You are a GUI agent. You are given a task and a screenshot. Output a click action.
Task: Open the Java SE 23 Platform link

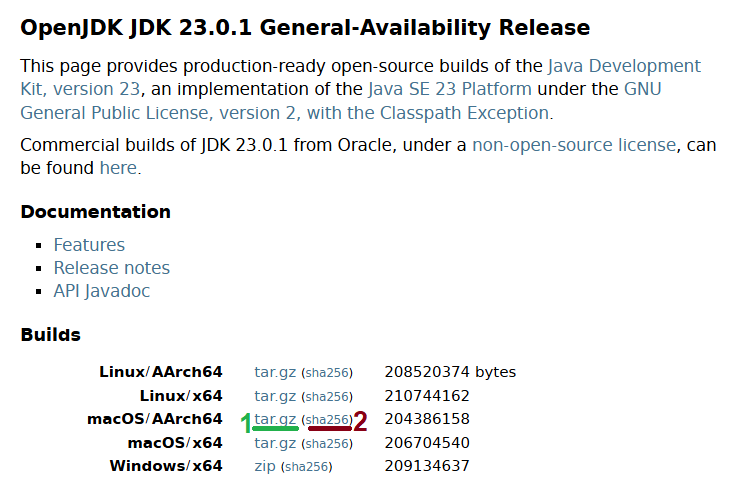point(450,89)
